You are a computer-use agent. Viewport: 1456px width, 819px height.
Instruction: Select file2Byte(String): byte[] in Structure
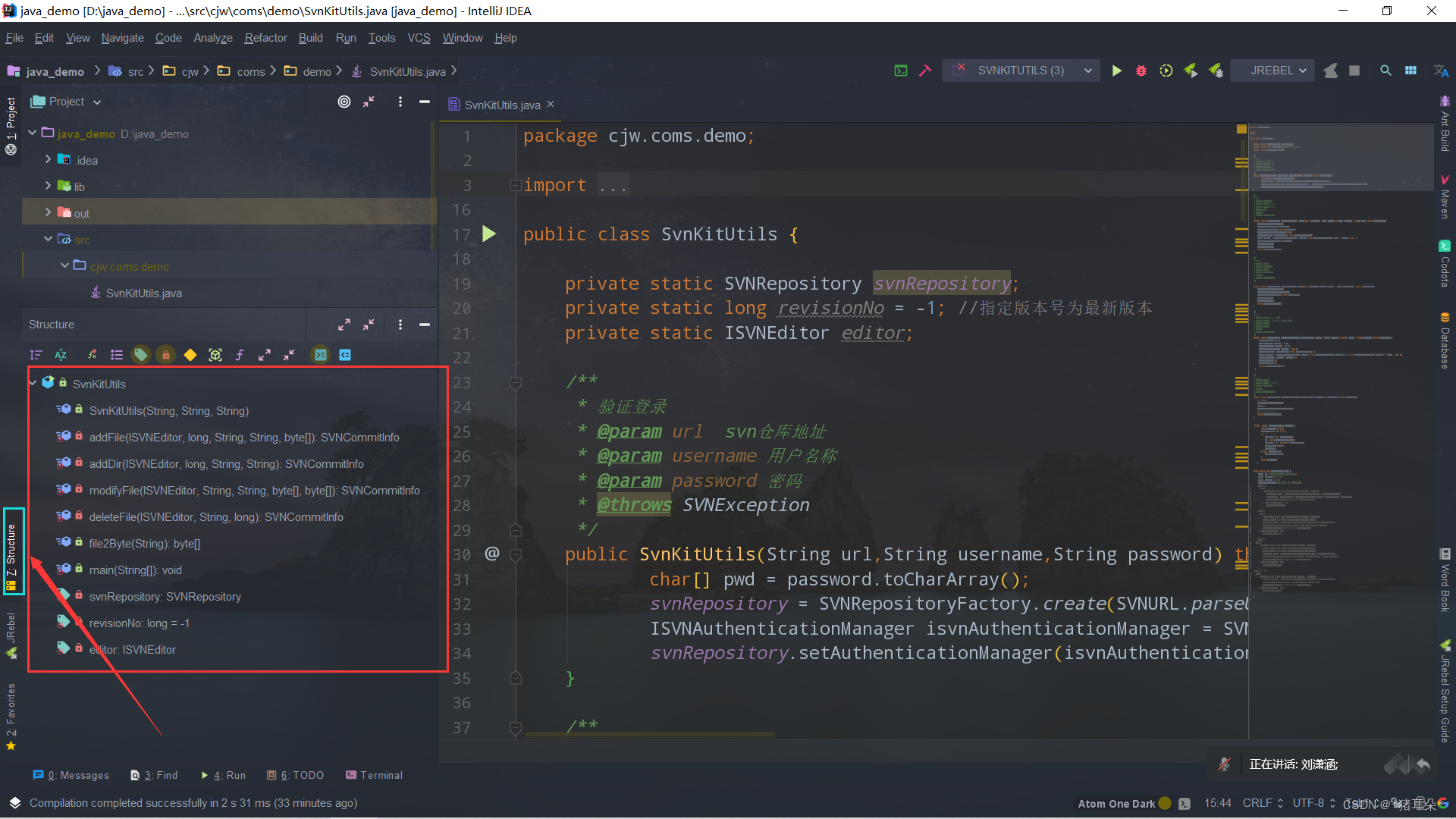(144, 544)
